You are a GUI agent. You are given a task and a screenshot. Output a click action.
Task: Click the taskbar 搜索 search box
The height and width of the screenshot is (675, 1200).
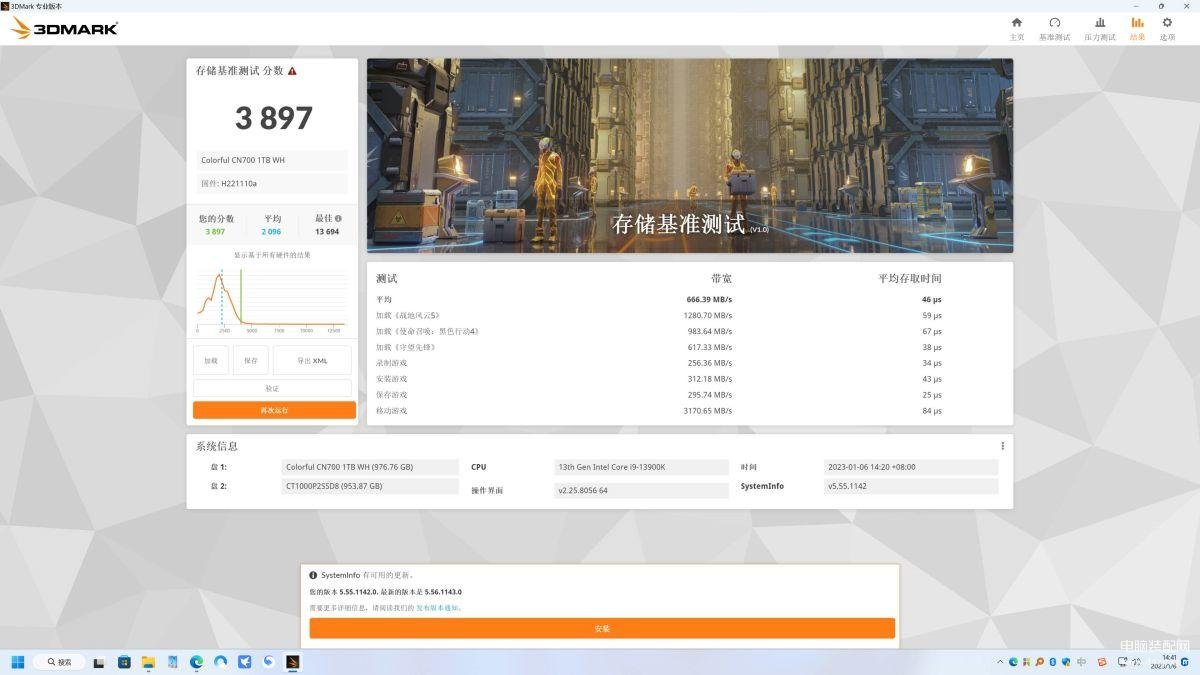(x=60, y=661)
